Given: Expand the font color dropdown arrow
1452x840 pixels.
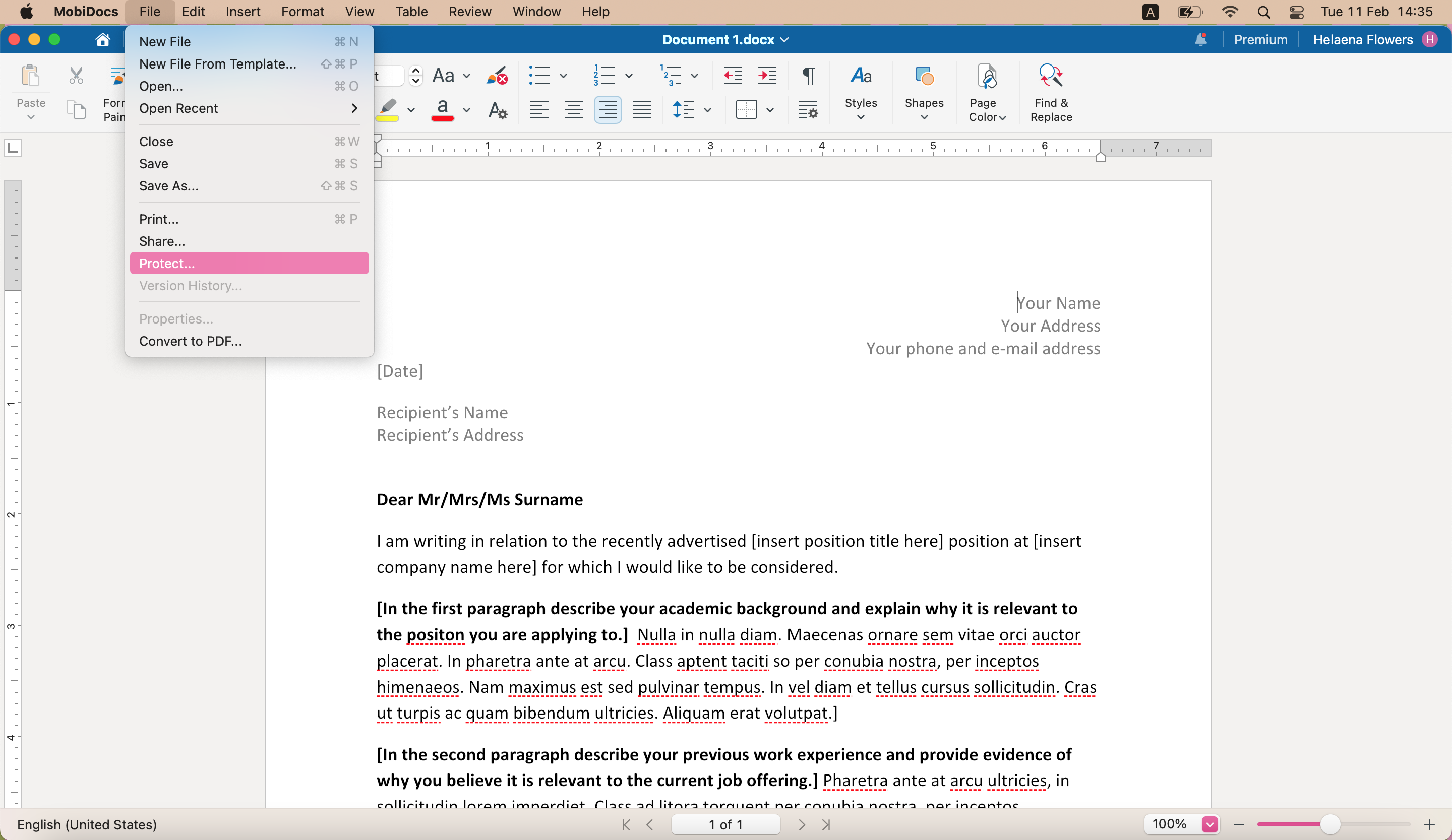Looking at the screenshot, I should click(466, 110).
